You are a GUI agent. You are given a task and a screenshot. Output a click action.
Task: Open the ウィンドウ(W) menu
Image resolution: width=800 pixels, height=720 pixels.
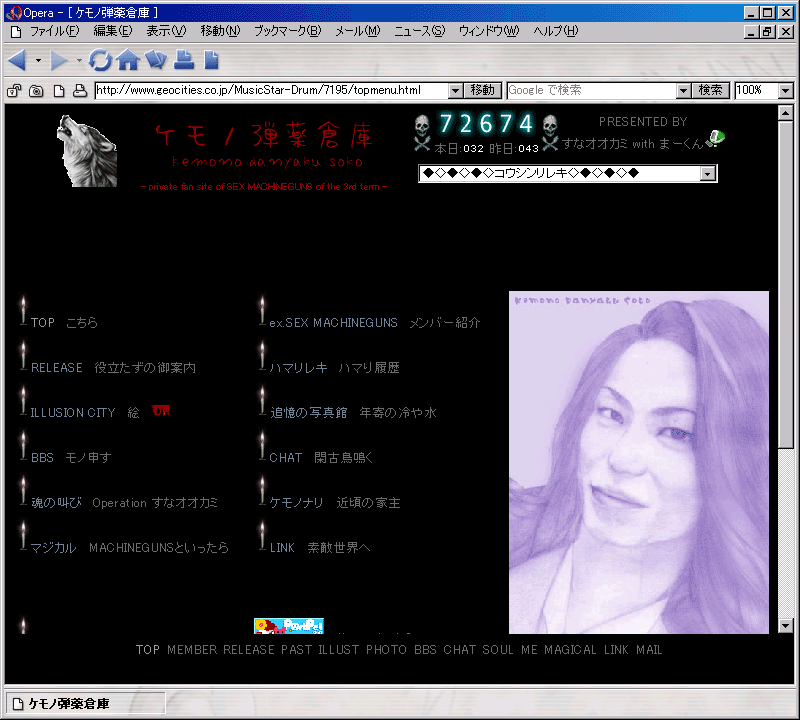[x=489, y=31]
